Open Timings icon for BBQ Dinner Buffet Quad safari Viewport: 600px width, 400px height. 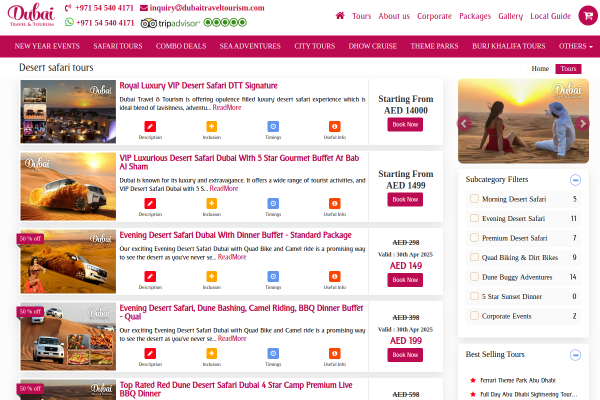click(x=273, y=353)
